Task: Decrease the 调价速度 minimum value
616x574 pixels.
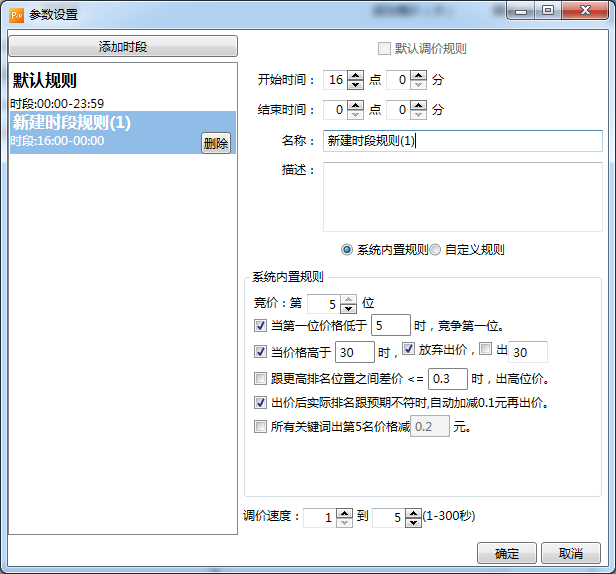Action: 345,523
